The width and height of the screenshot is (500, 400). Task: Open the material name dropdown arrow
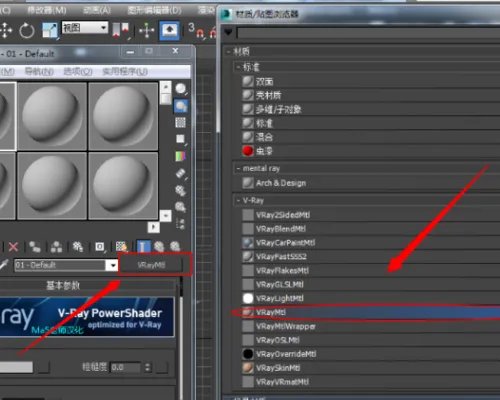tap(112, 265)
